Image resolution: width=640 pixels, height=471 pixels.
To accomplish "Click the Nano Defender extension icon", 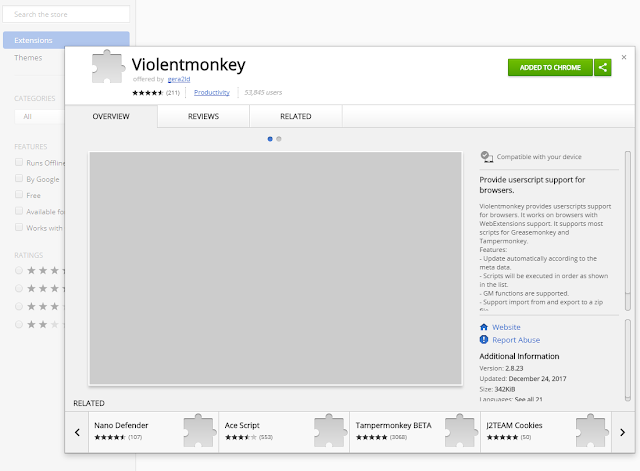I will (199, 431).
